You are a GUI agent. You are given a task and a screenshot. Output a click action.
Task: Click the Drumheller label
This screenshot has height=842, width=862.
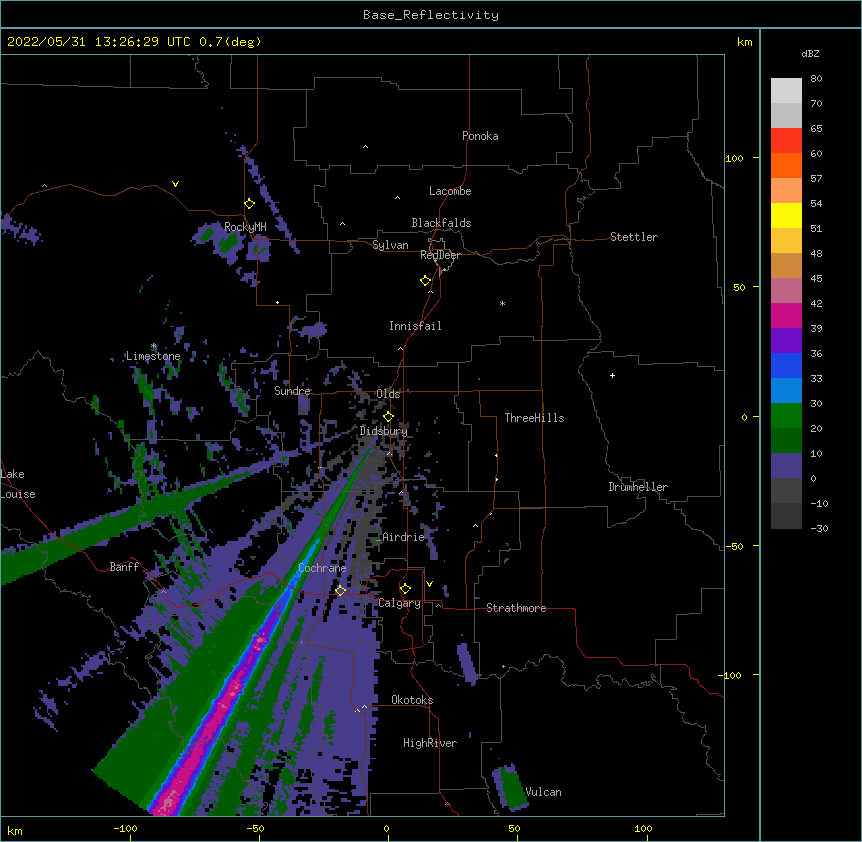tap(638, 487)
